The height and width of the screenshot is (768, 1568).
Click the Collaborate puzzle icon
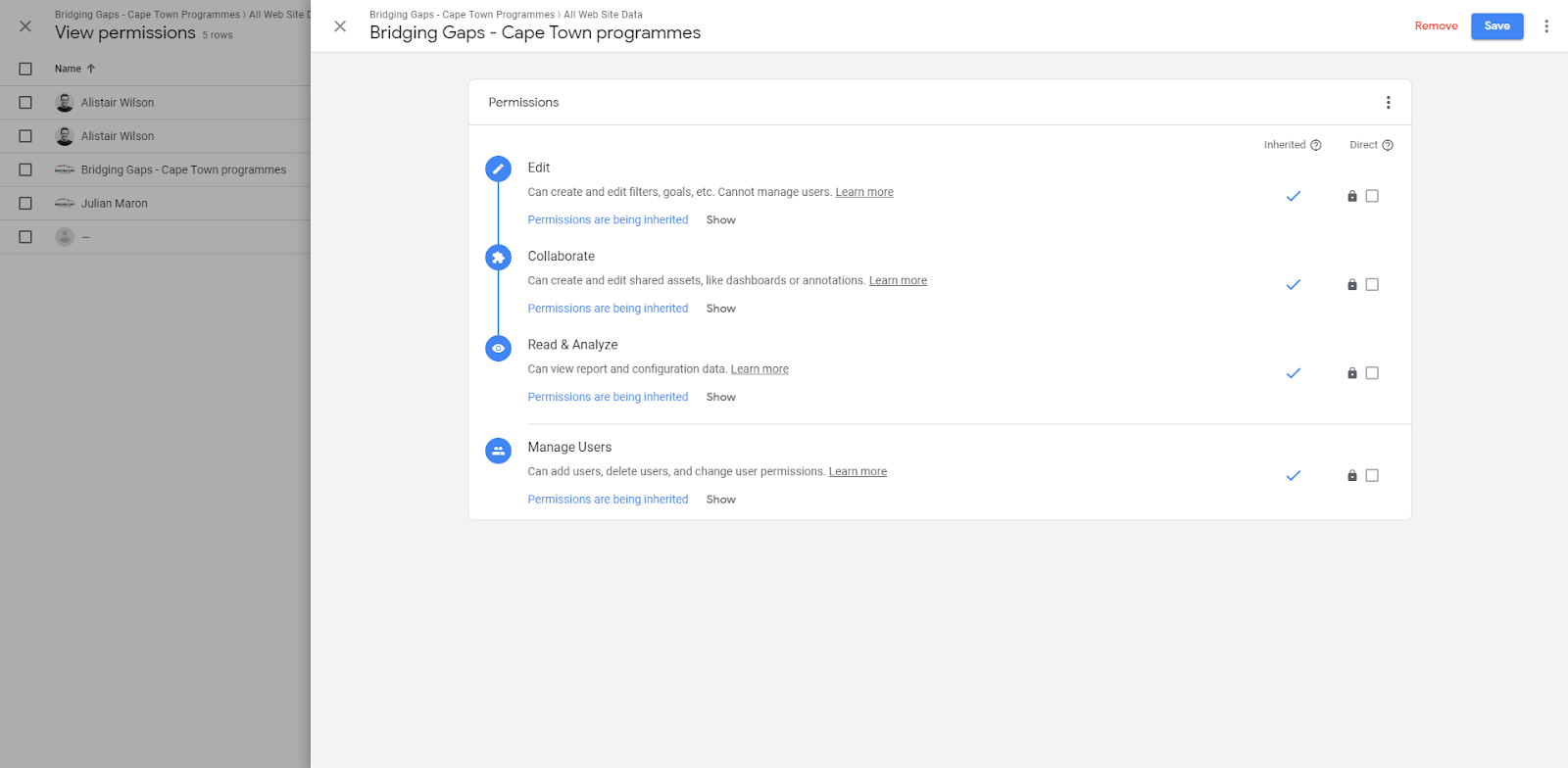tap(498, 258)
